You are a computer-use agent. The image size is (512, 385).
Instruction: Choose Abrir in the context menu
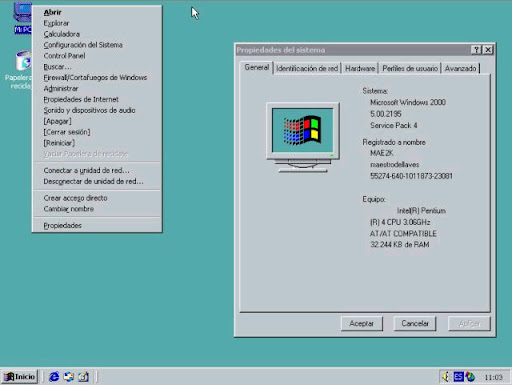[97, 12]
